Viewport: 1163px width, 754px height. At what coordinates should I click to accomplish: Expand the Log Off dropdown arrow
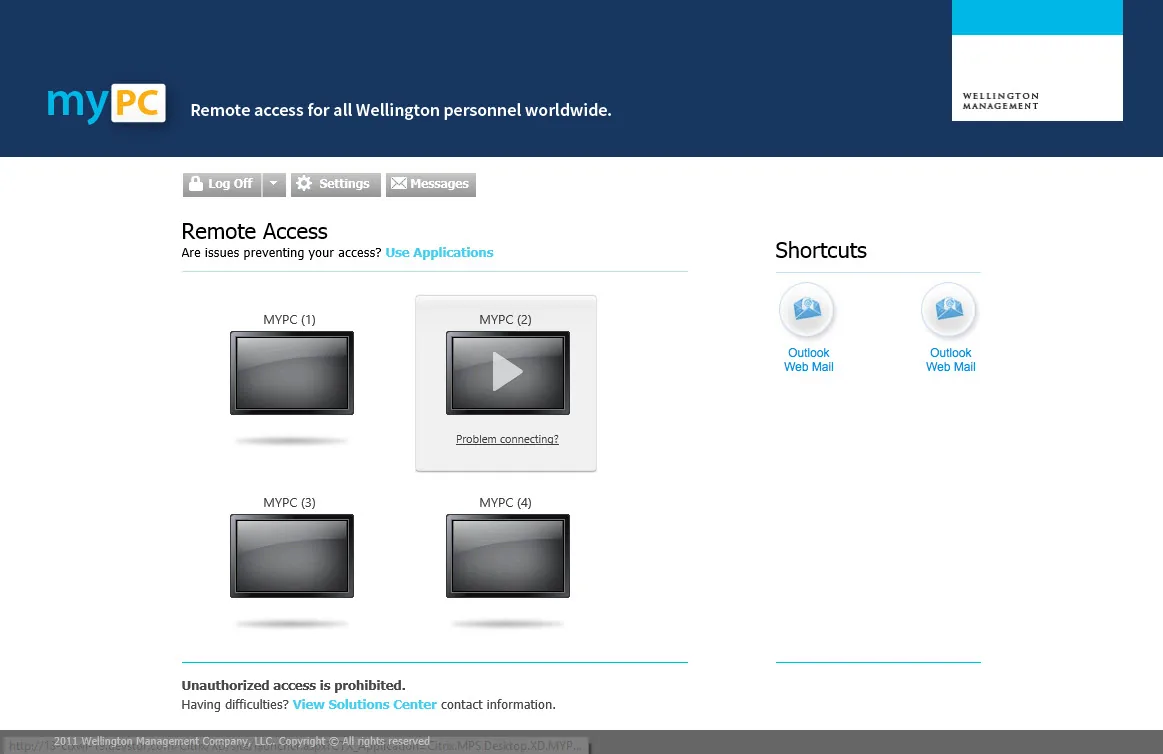274,185
